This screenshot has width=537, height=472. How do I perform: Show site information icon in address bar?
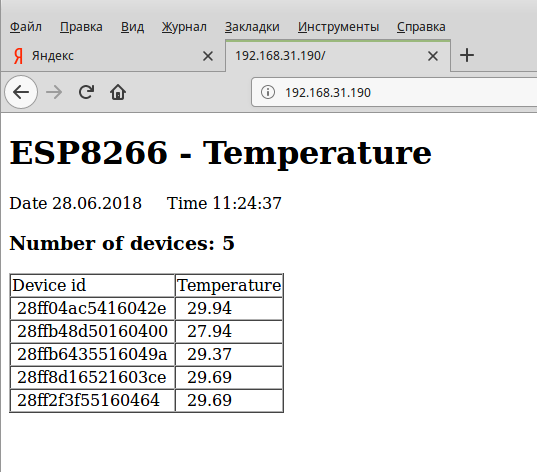(267, 92)
